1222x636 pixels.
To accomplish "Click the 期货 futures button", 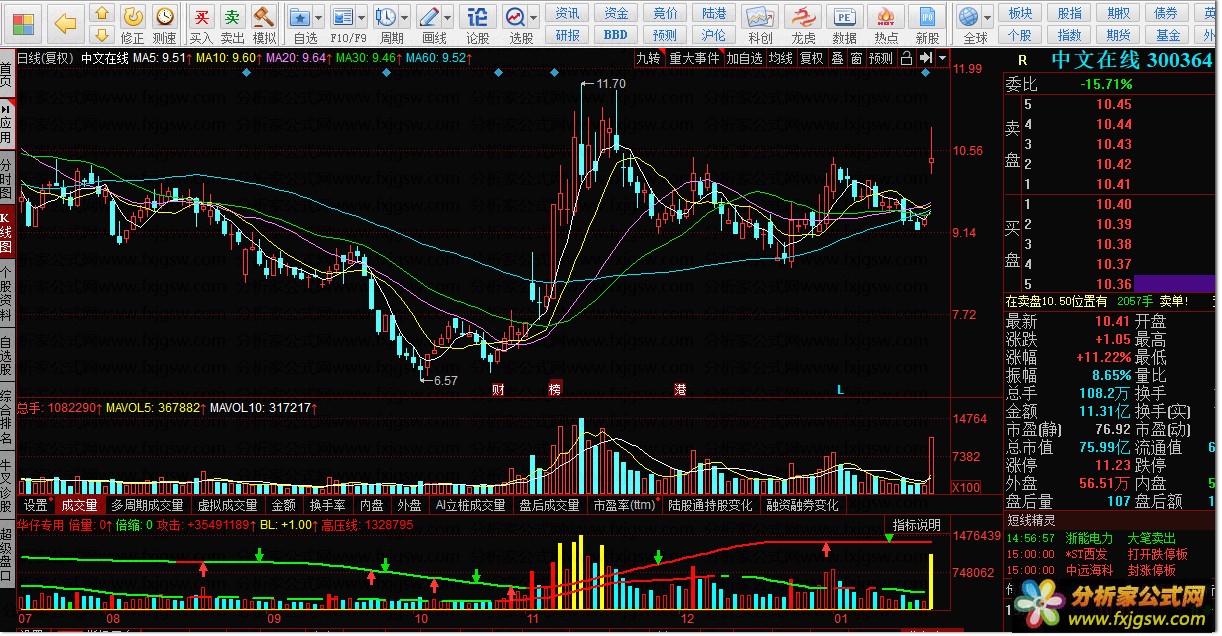I will pyautogui.click(x=1118, y=35).
